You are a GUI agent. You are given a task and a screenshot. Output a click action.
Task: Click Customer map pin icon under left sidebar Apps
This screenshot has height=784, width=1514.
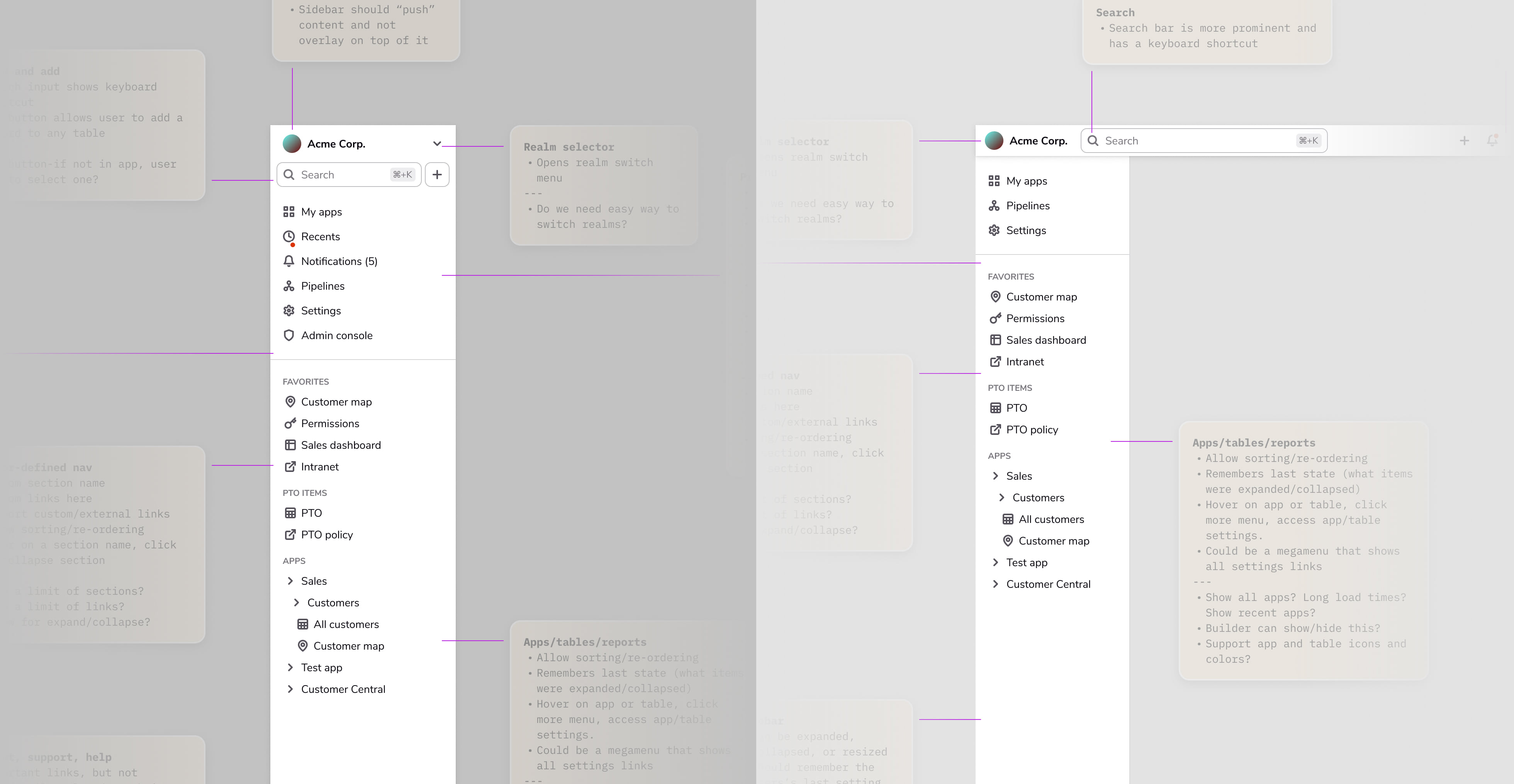(303, 646)
